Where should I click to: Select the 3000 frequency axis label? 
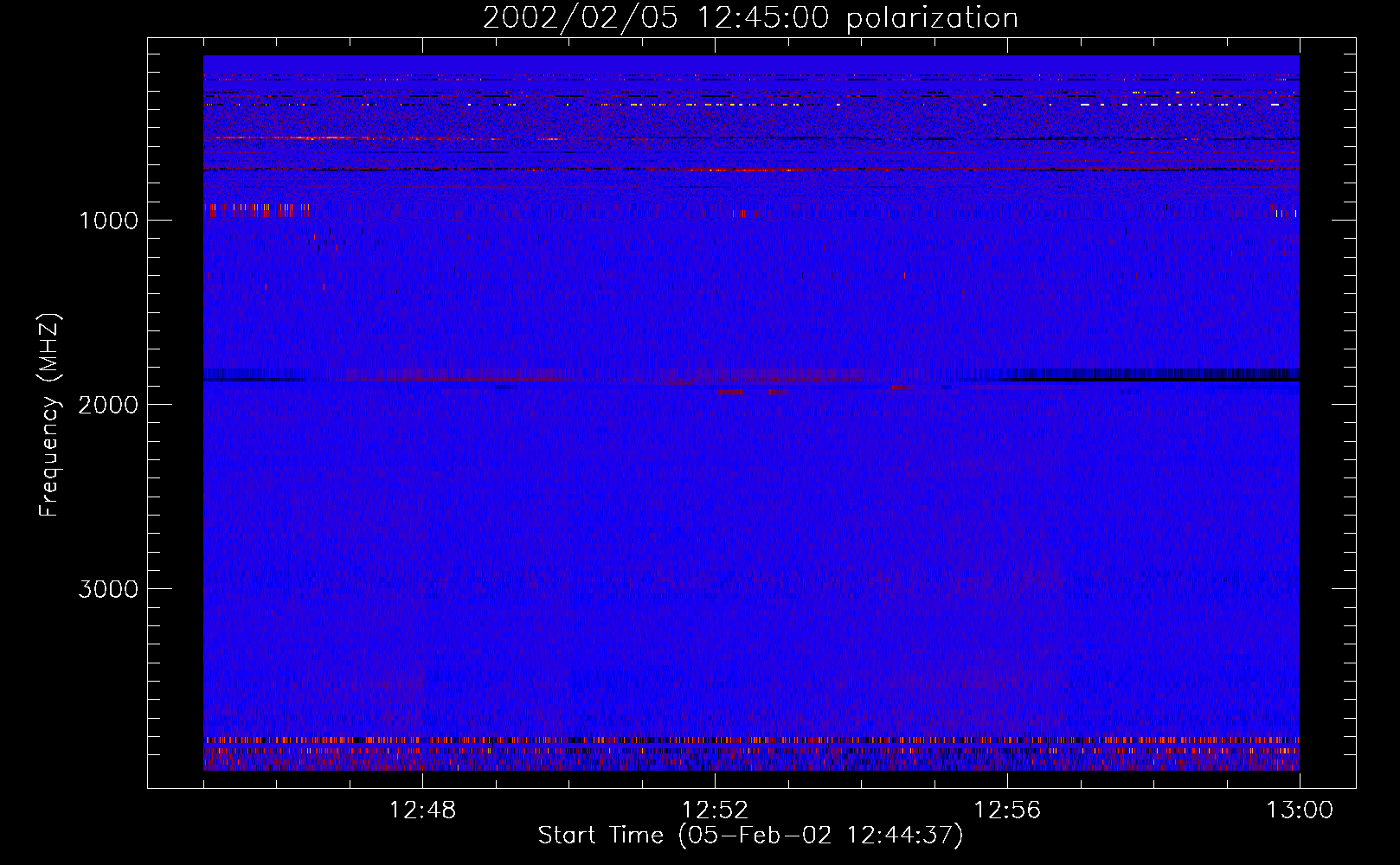tap(108, 589)
